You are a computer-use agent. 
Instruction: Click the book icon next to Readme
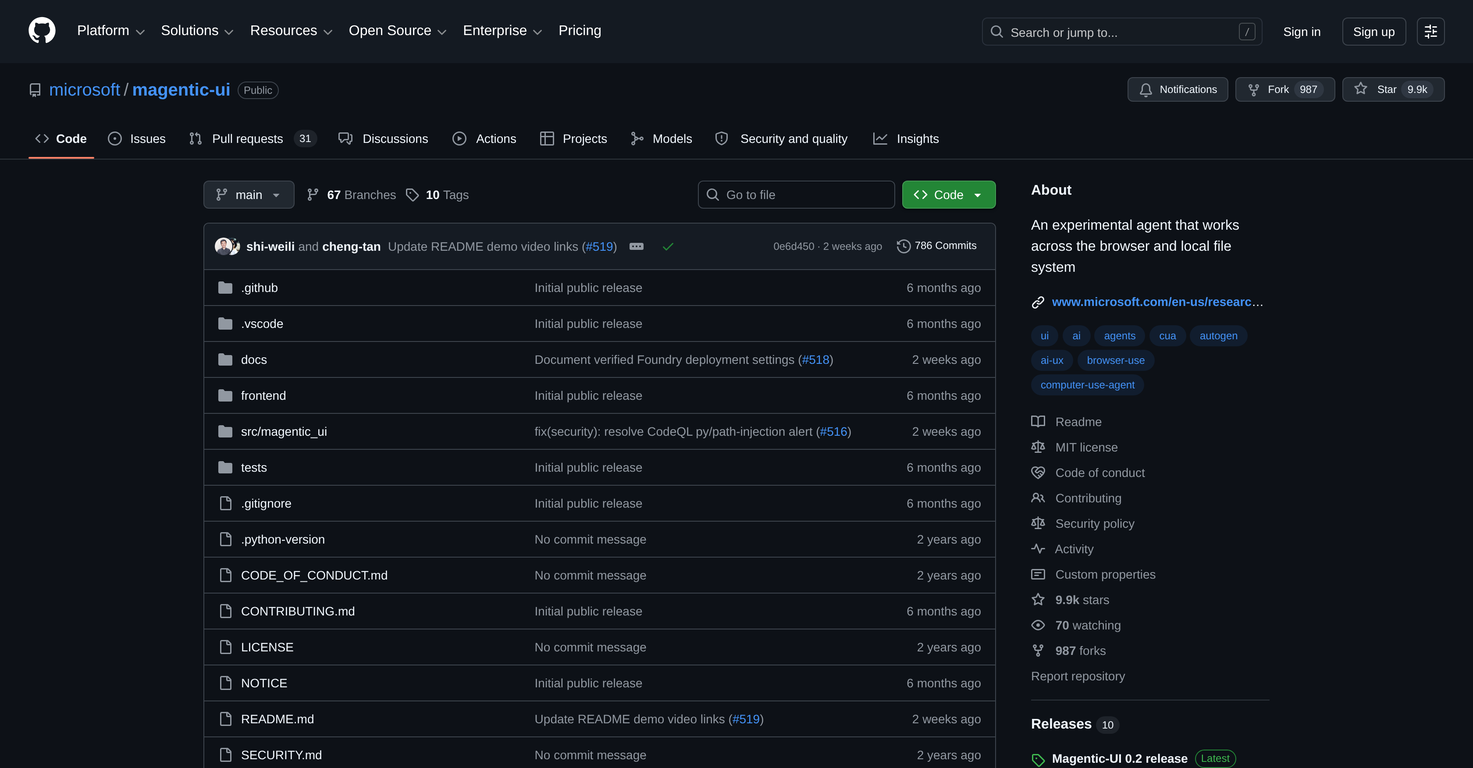(1038, 422)
